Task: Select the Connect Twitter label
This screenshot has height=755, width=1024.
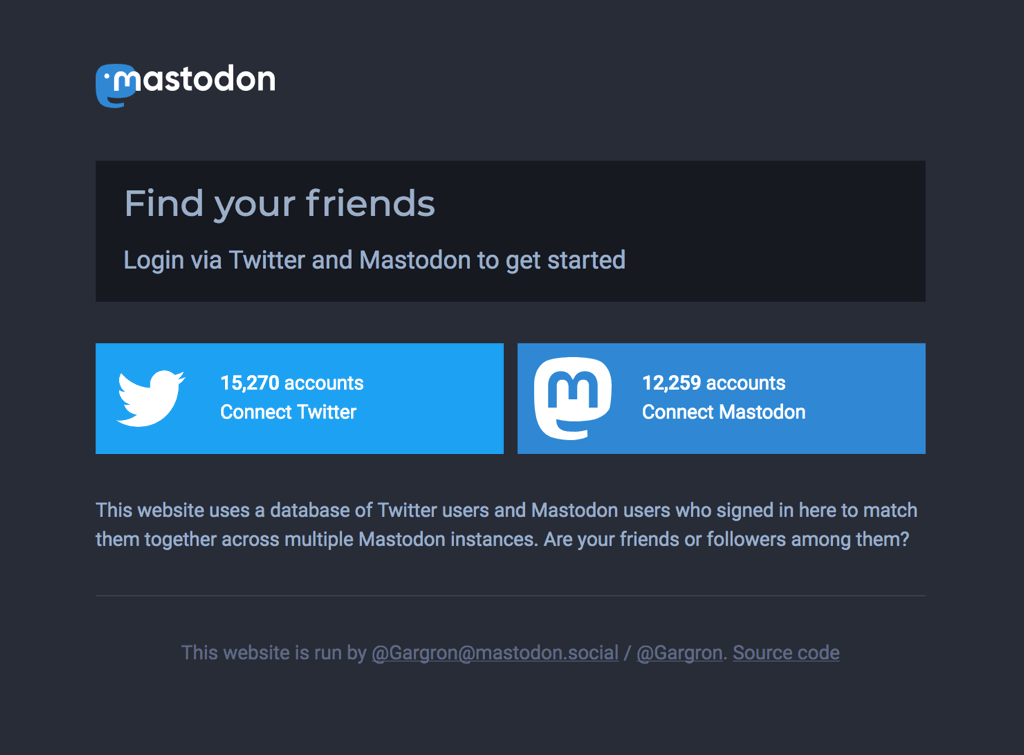Action: [x=288, y=412]
